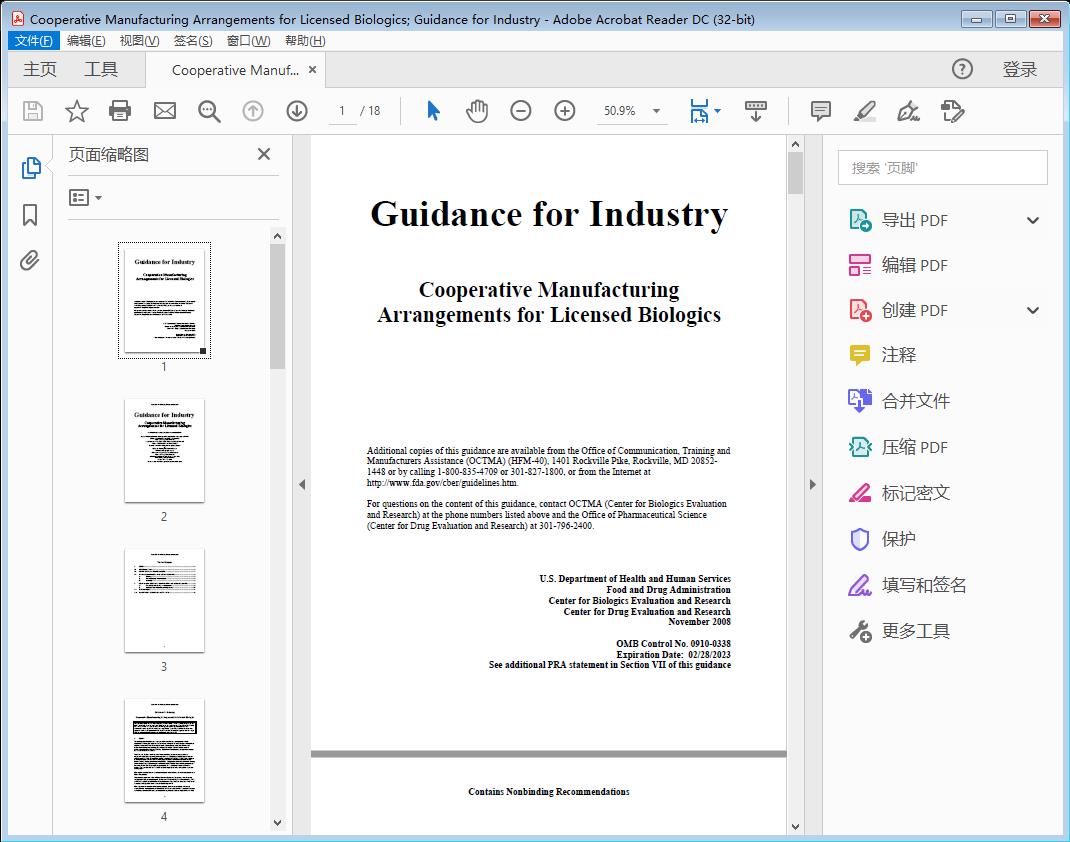Screen dimensions: 1070x842
Task: Switch to the 主页 tab
Action: point(40,69)
